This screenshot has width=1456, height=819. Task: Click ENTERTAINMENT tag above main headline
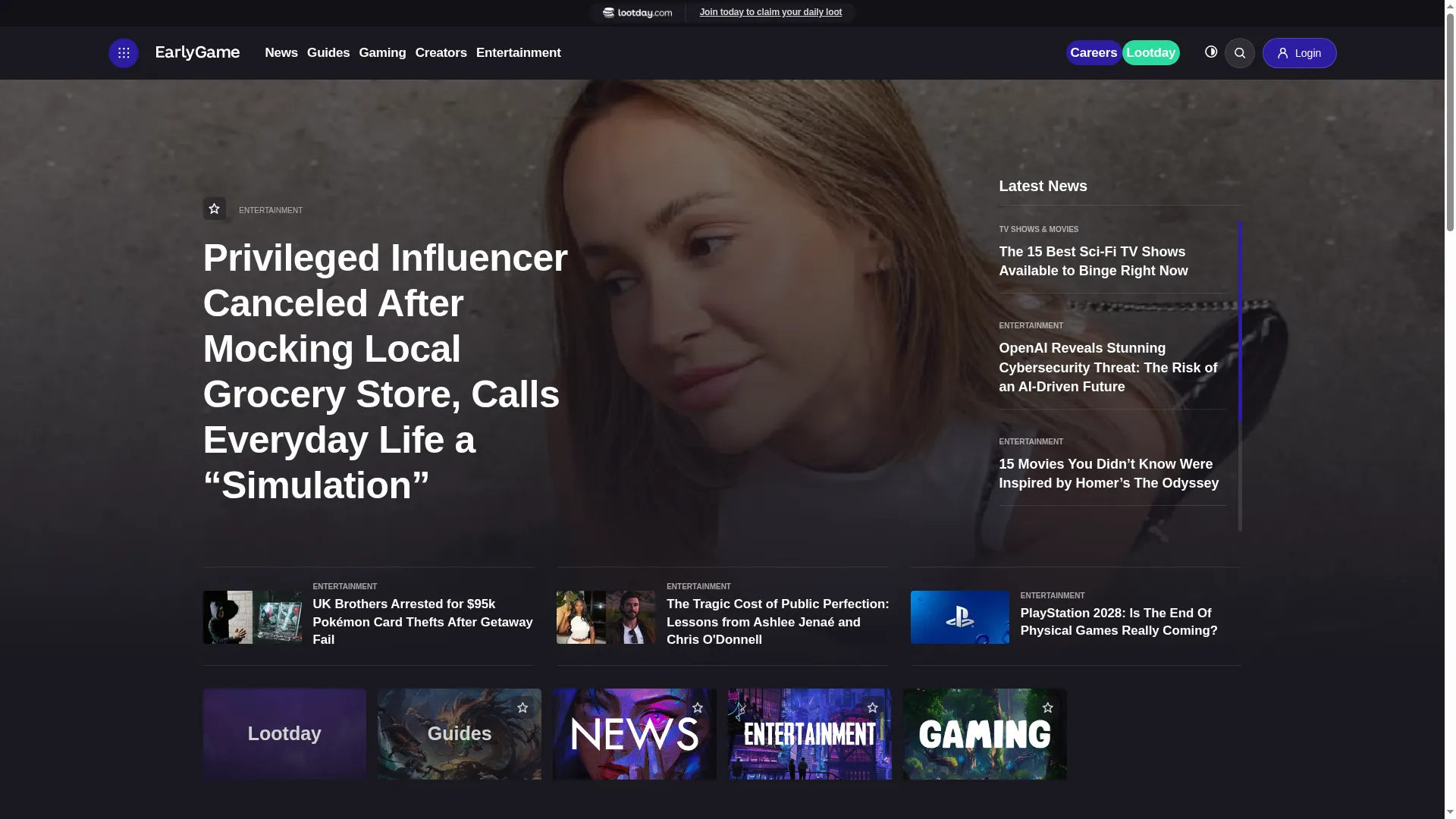click(x=271, y=211)
